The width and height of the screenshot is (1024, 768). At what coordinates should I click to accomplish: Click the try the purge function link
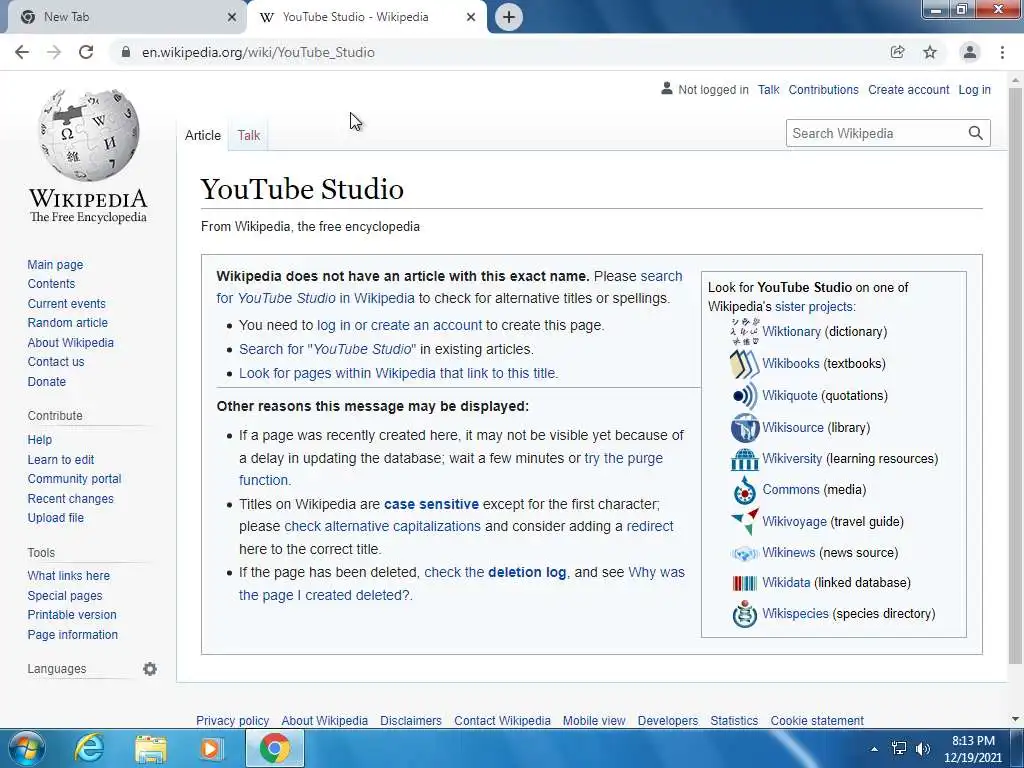(624, 458)
